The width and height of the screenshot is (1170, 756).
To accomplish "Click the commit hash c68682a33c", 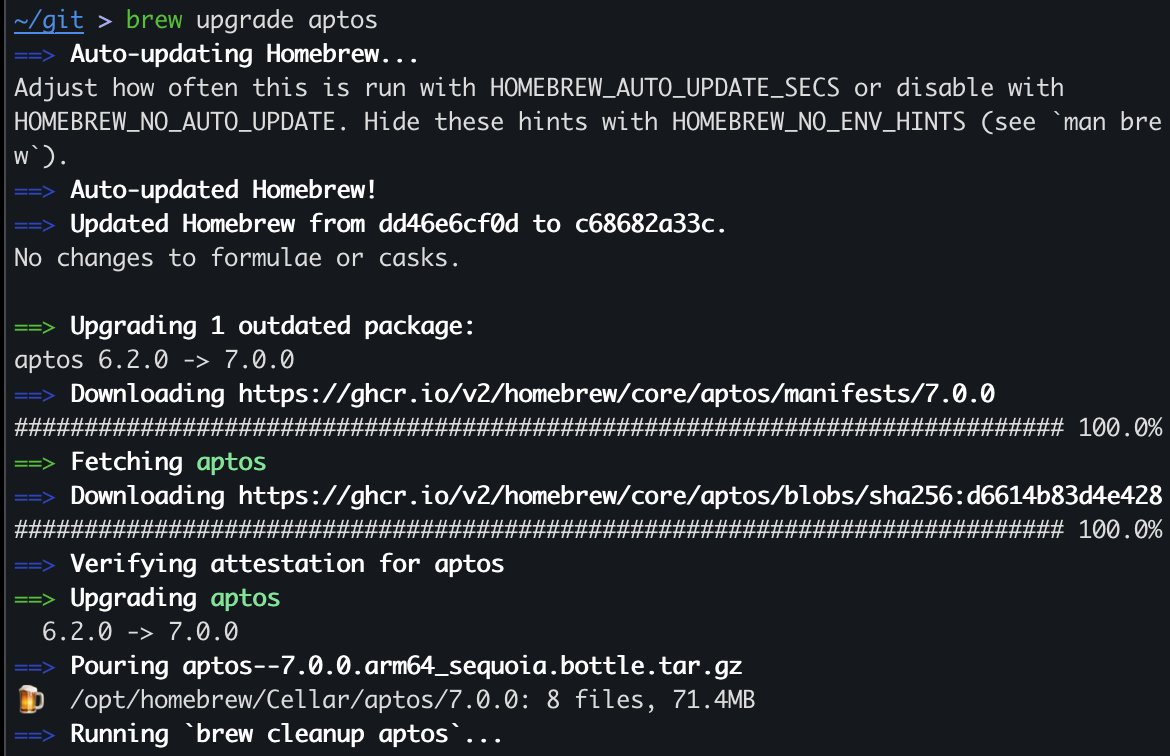I will coord(645,224).
